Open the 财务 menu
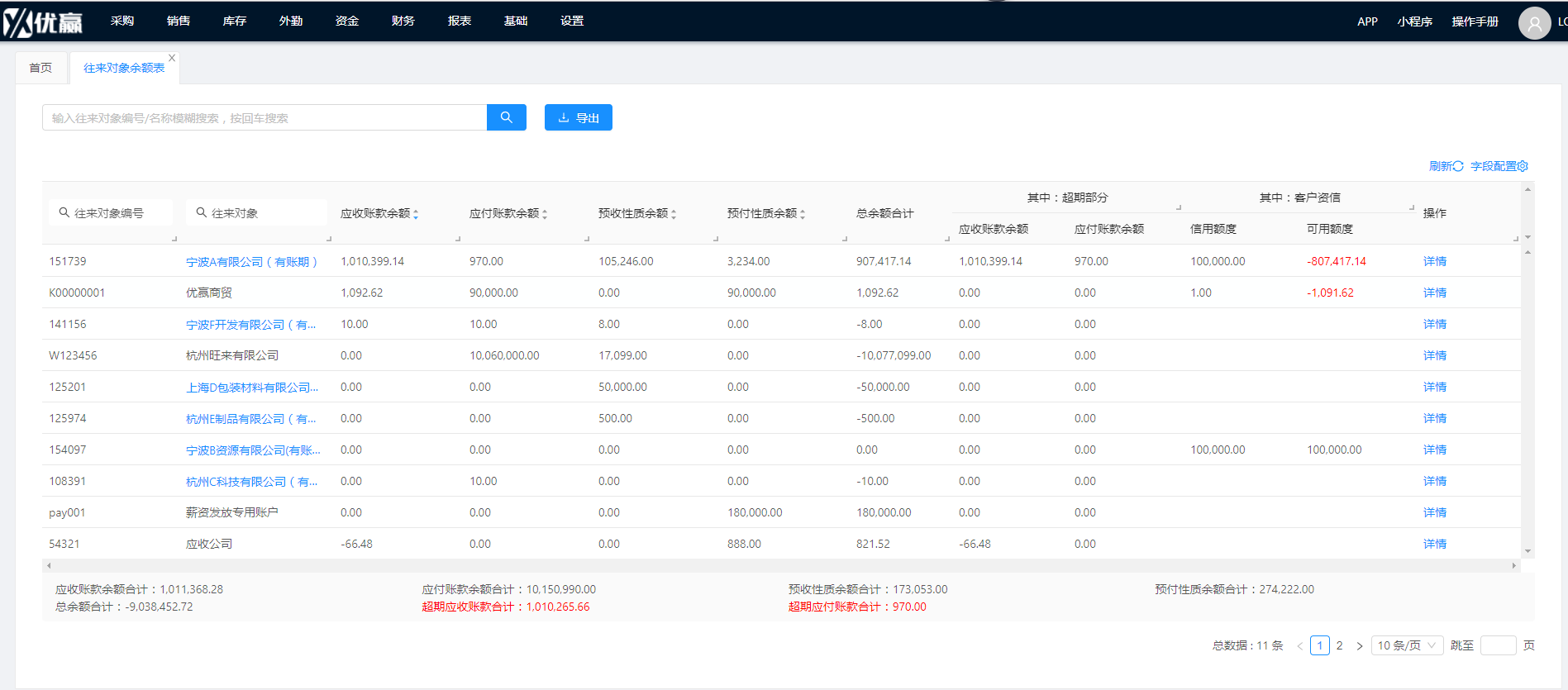Viewport: 1568px width, 690px height. 403,21
